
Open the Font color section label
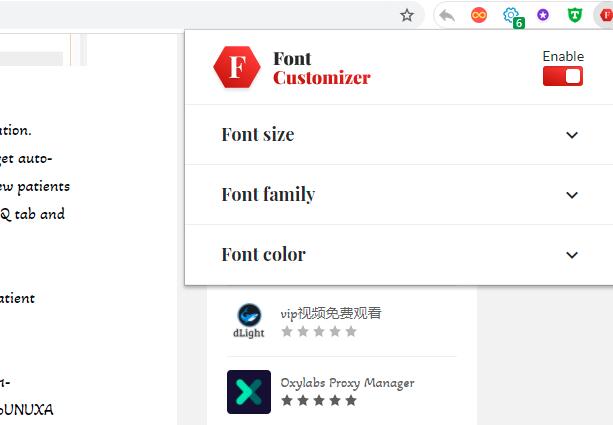263,255
